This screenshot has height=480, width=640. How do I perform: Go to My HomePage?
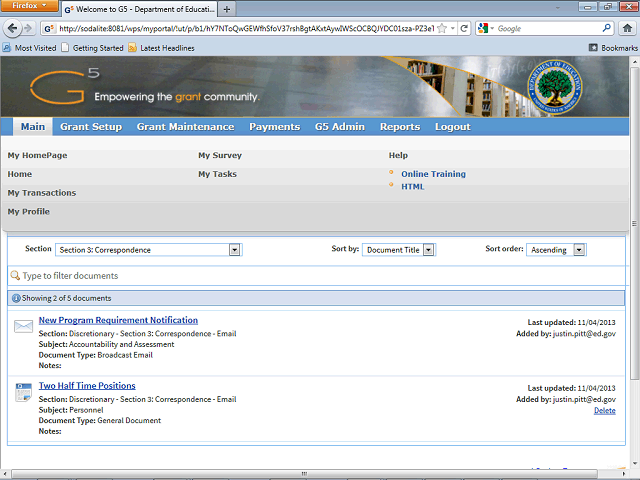[37, 155]
